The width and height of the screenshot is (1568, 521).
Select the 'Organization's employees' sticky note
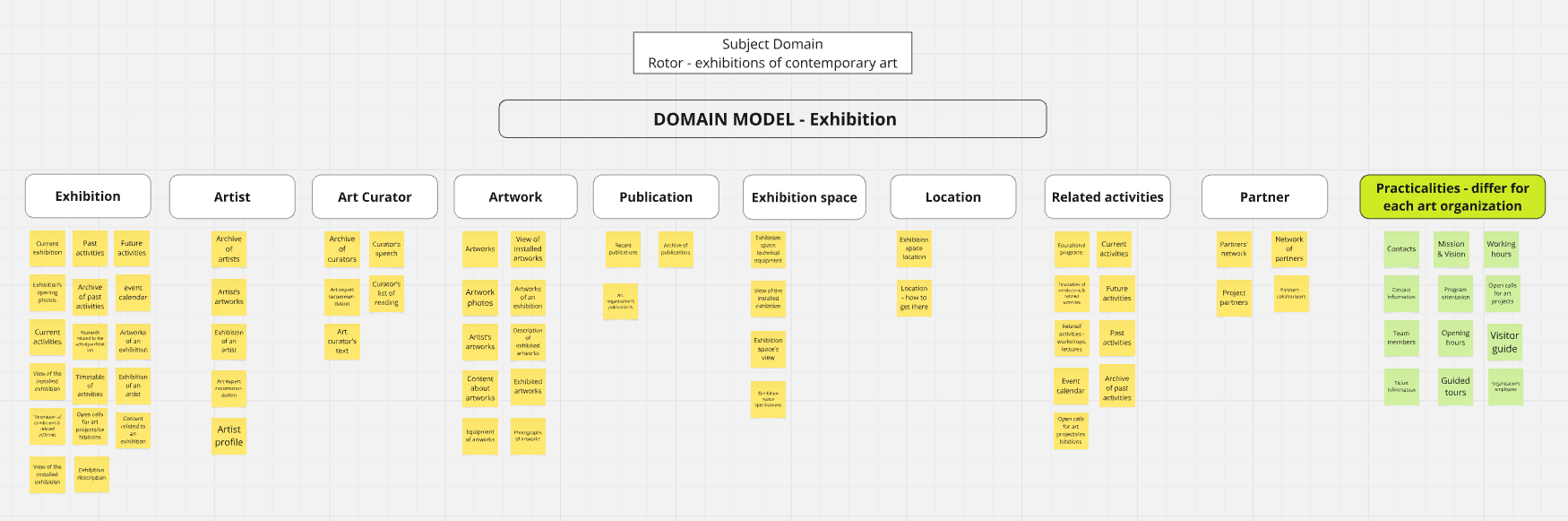coord(1505,386)
